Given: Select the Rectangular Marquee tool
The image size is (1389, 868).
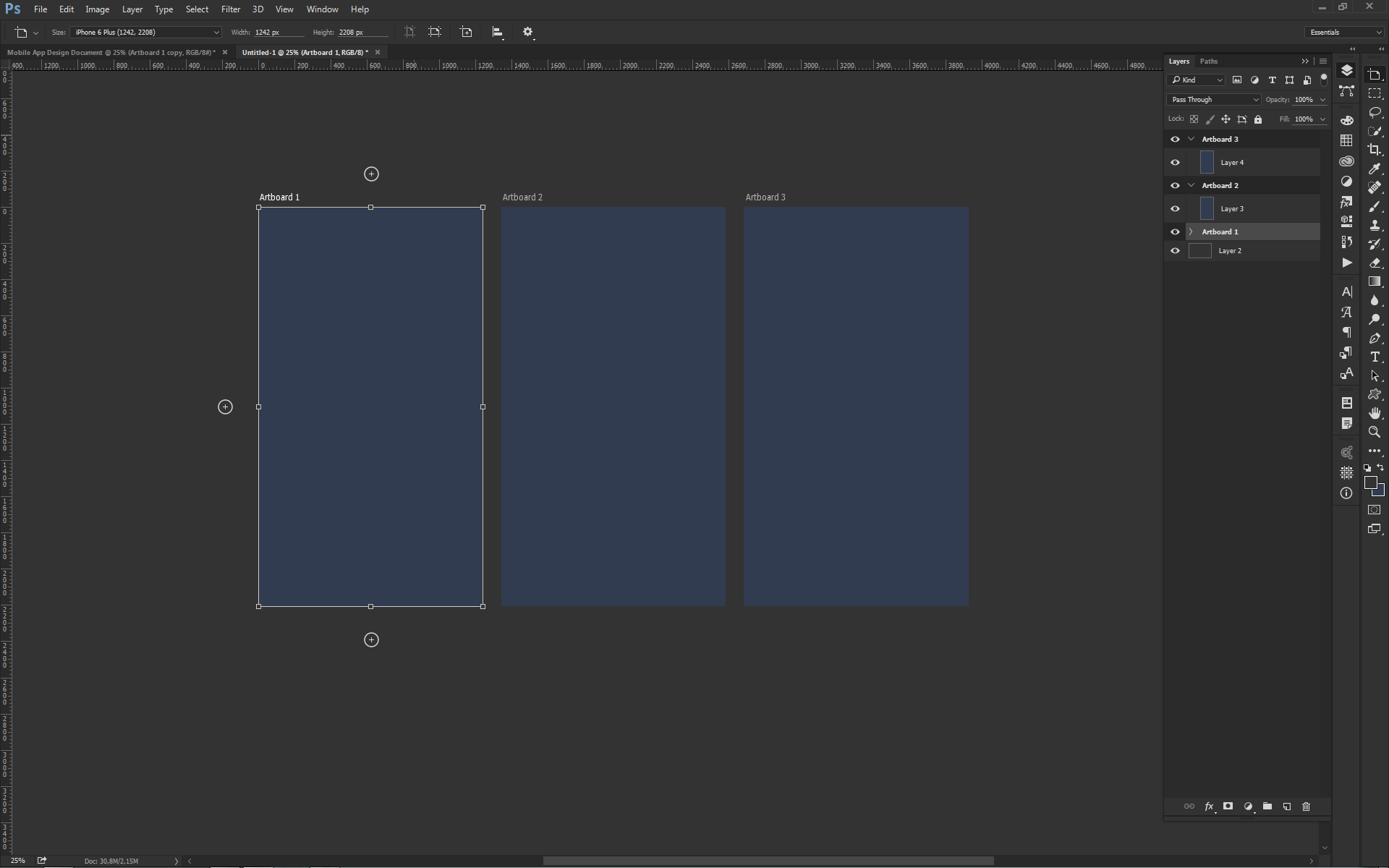Looking at the screenshot, I should 1375,94.
